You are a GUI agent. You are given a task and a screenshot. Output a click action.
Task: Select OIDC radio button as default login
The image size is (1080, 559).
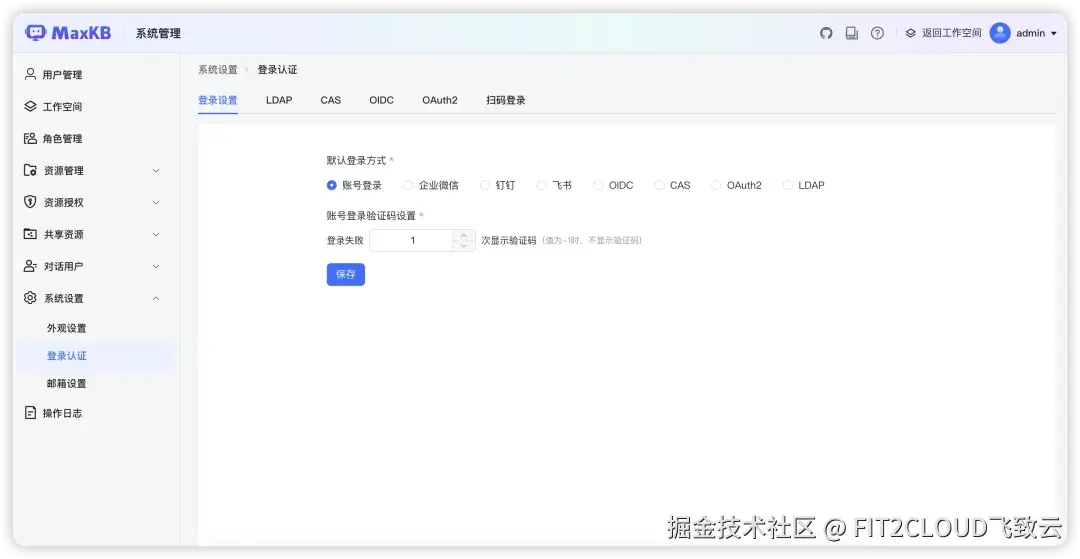click(598, 185)
